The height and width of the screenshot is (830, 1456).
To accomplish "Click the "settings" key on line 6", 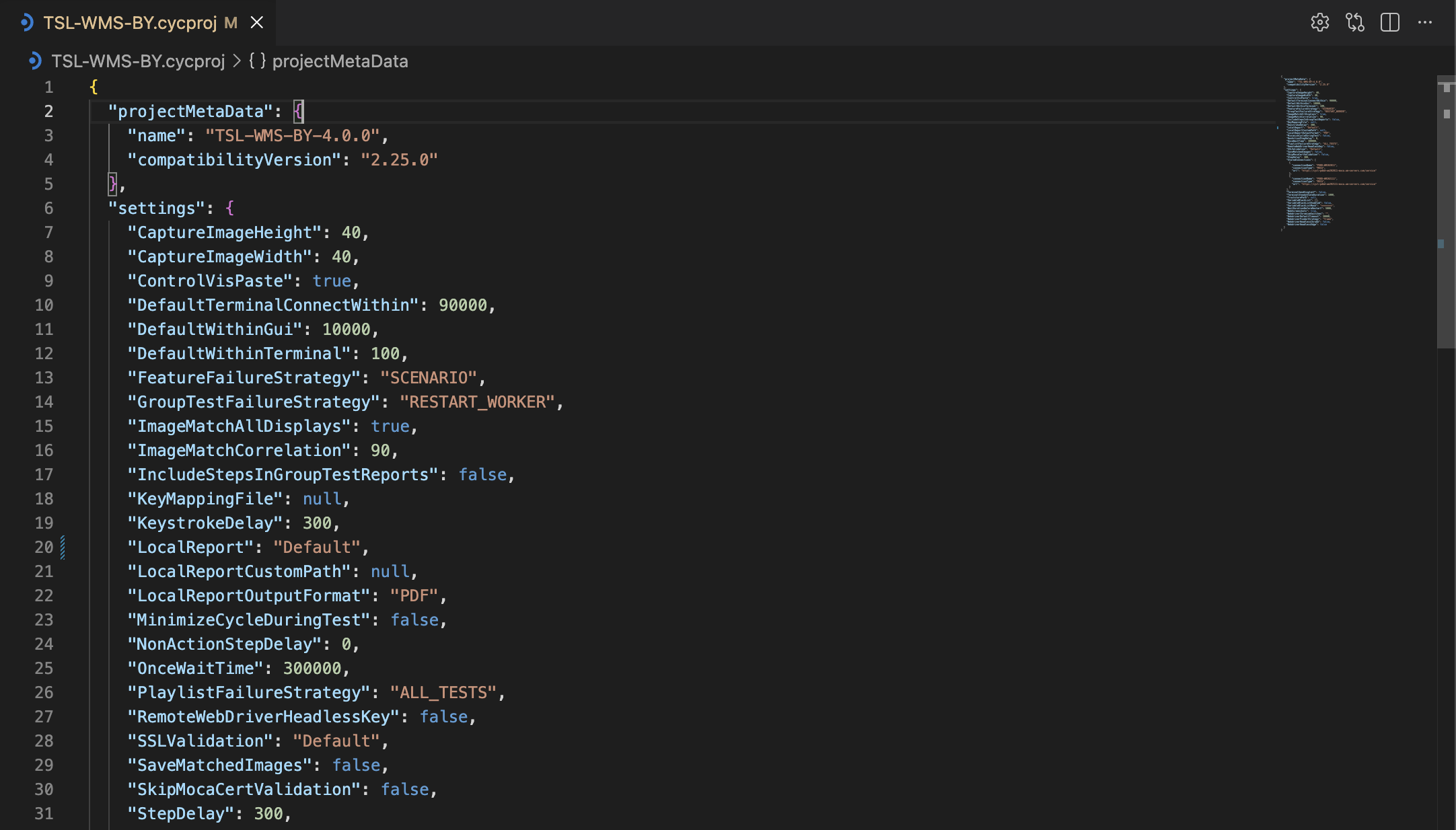I will pyautogui.click(x=157, y=209).
